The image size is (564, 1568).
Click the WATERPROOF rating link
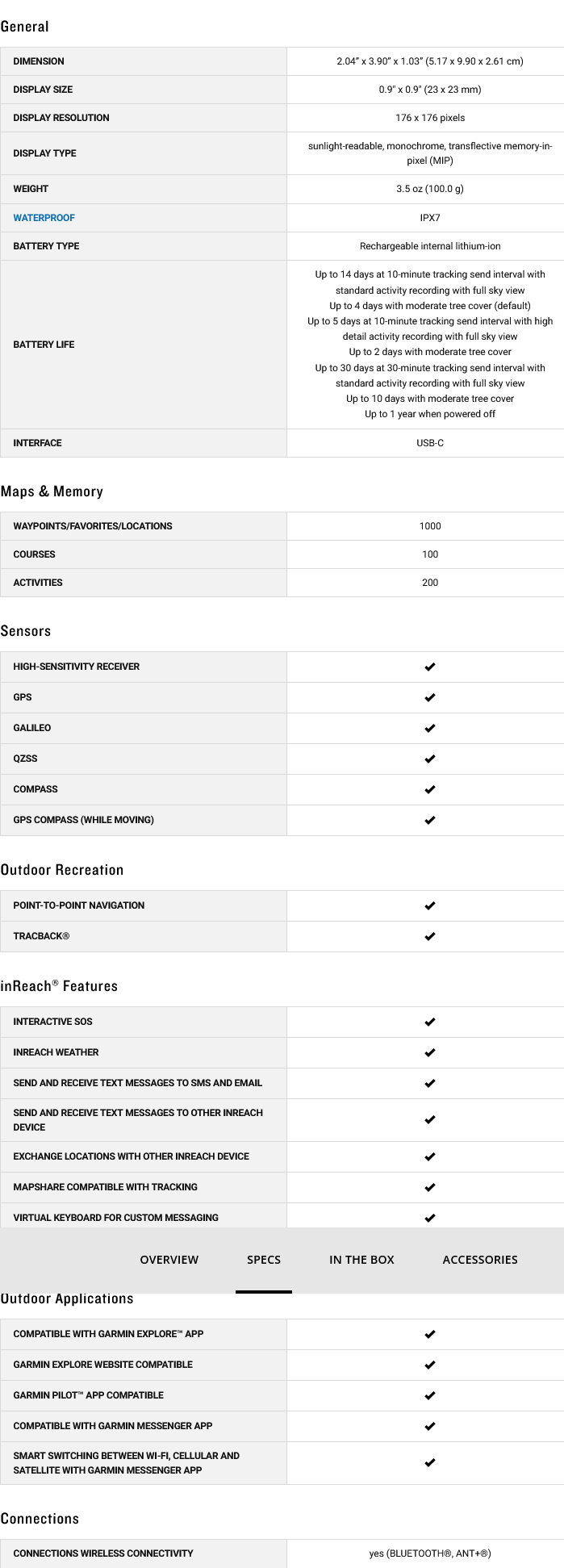(x=44, y=218)
